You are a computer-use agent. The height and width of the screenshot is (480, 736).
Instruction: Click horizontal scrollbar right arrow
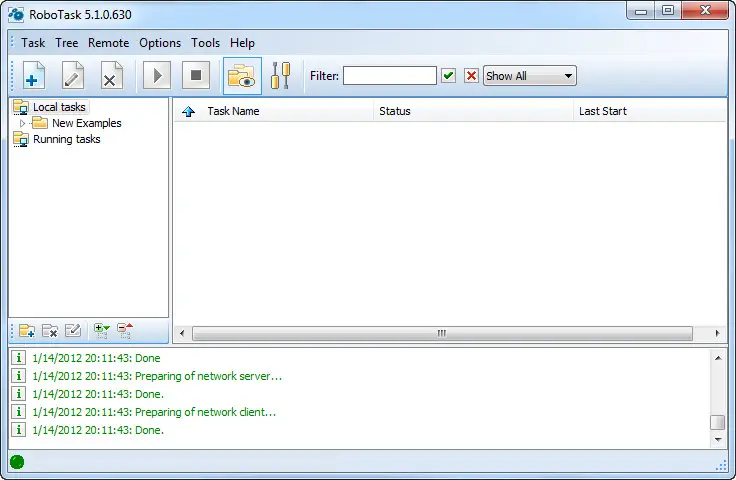(717, 334)
